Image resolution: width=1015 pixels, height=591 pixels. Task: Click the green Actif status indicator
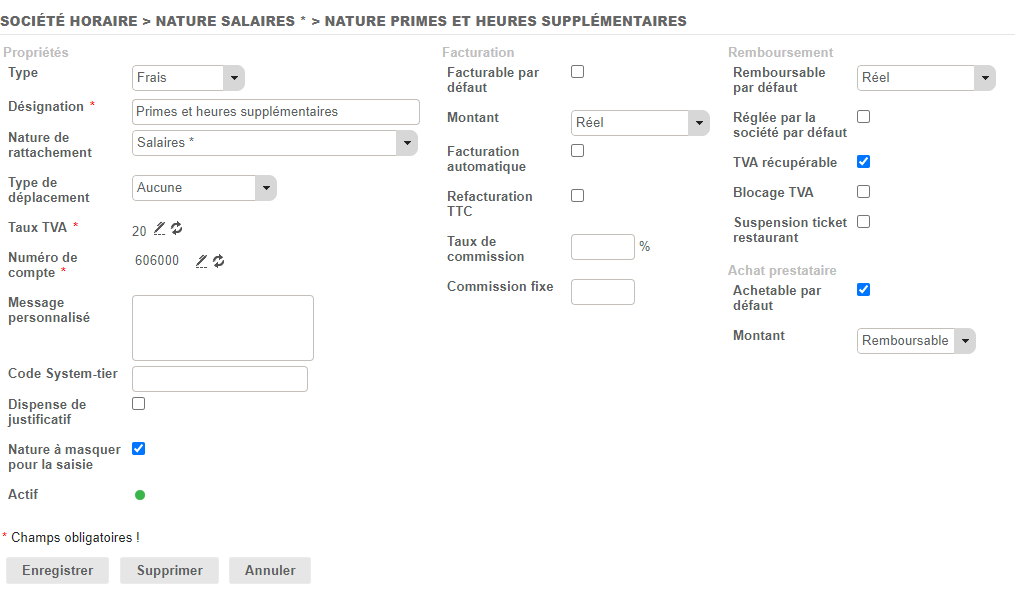click(140, 495)
